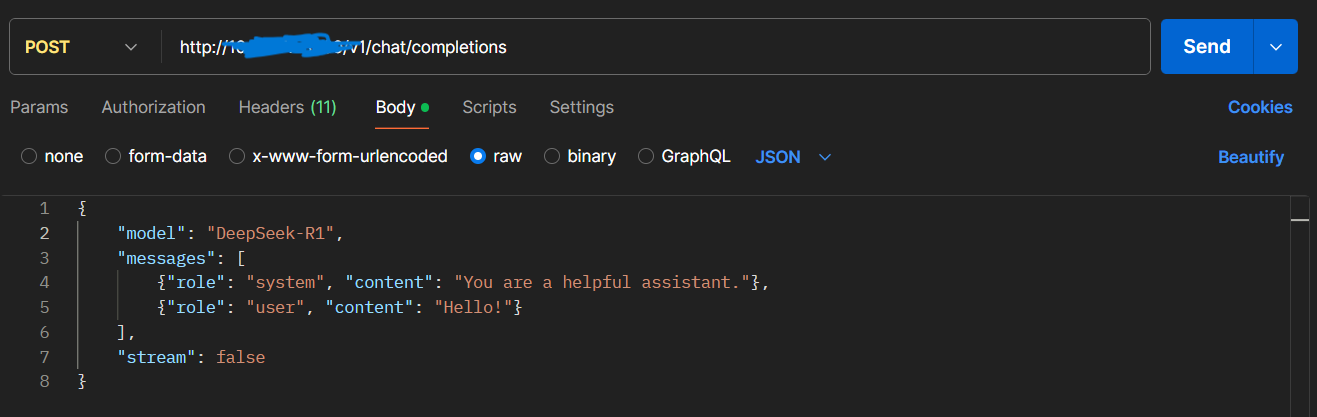Click the "model" key text

pyautogui.click(x=153, y=233)
